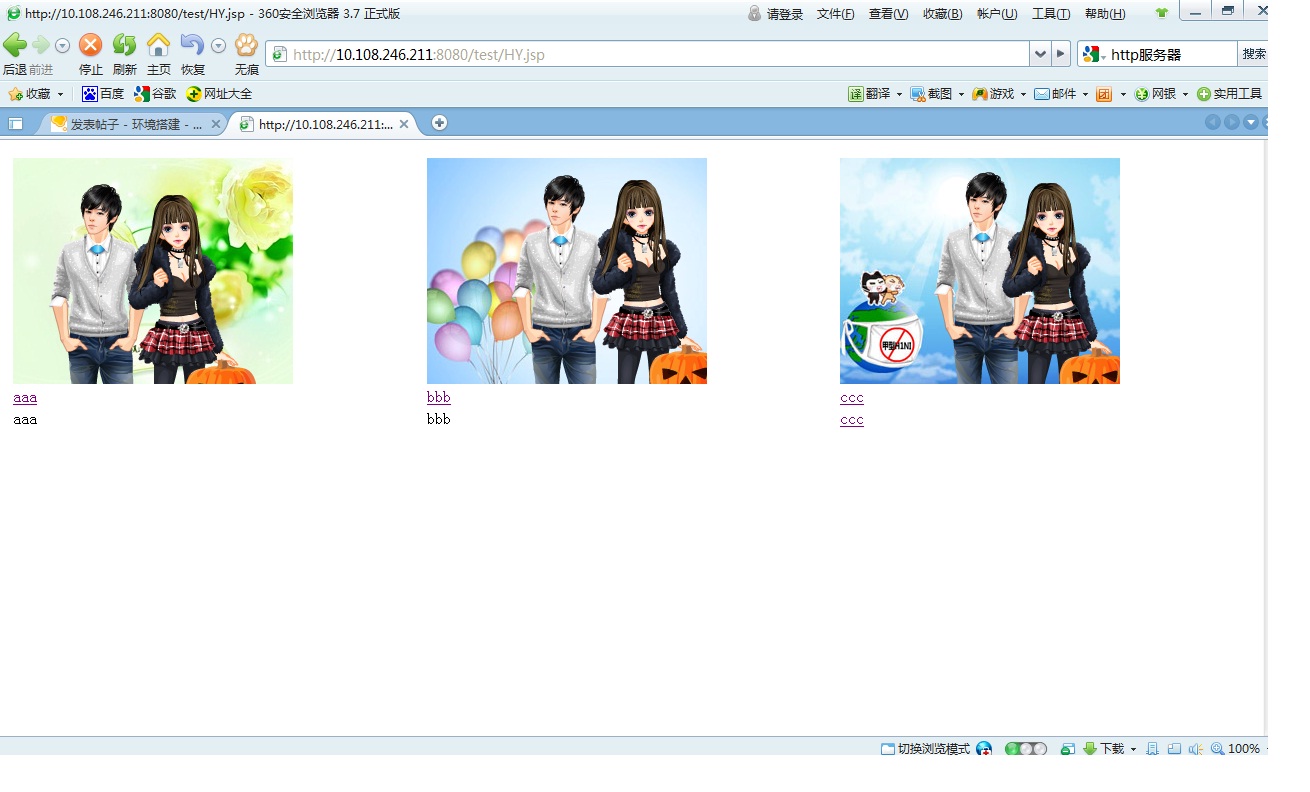Close the 发表帖子 tab
This screenshot has width=1310, height=792.
(215, 124)
